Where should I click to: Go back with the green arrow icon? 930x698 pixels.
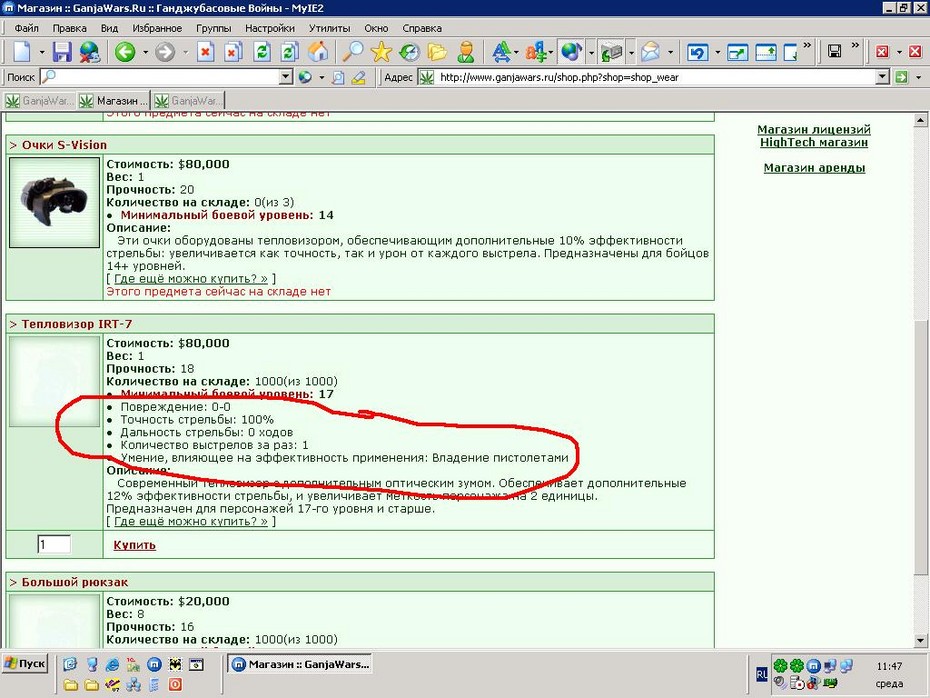click(x=125, y=52)
